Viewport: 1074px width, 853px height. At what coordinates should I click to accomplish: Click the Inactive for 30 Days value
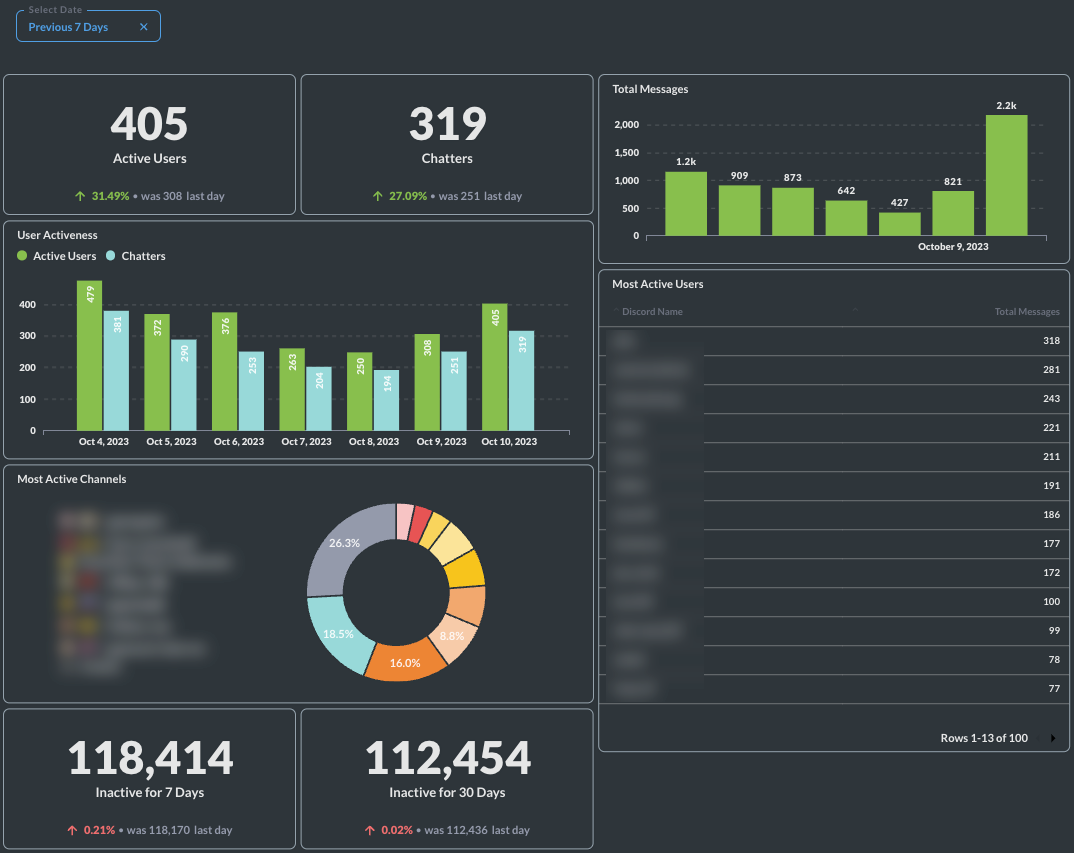tap(447, 759)
